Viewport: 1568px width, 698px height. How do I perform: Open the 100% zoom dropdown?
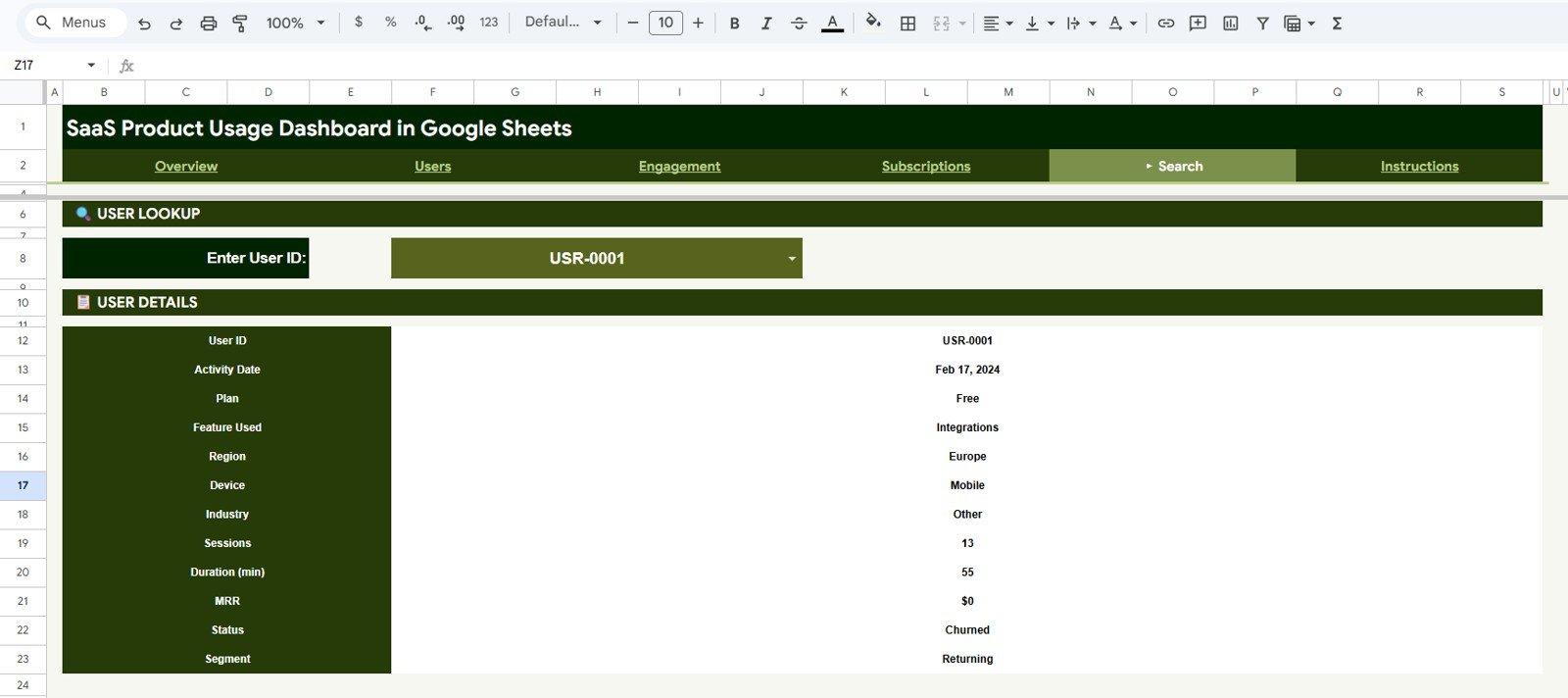295,23
